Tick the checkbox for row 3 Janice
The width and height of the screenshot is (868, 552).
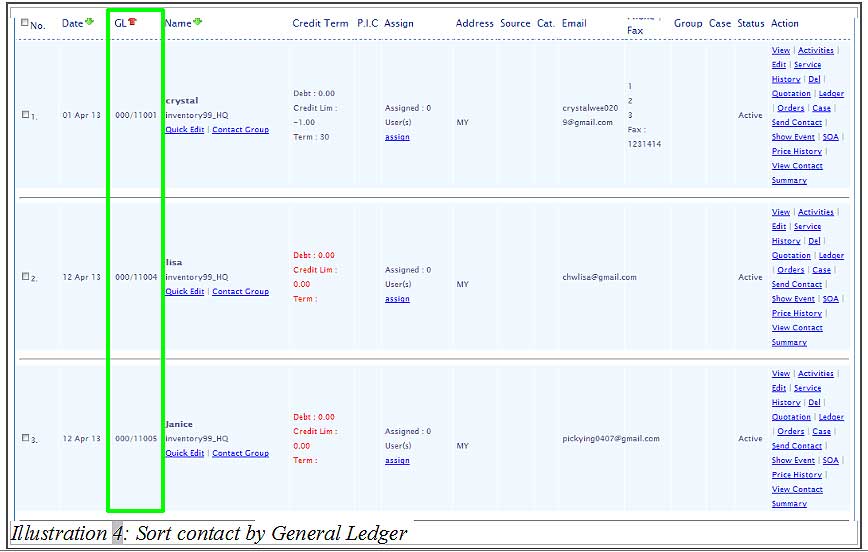pos(26,438)
